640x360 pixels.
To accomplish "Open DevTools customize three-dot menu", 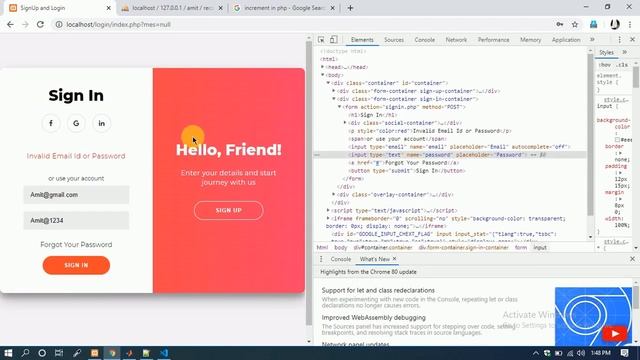I will click(619, 40).
